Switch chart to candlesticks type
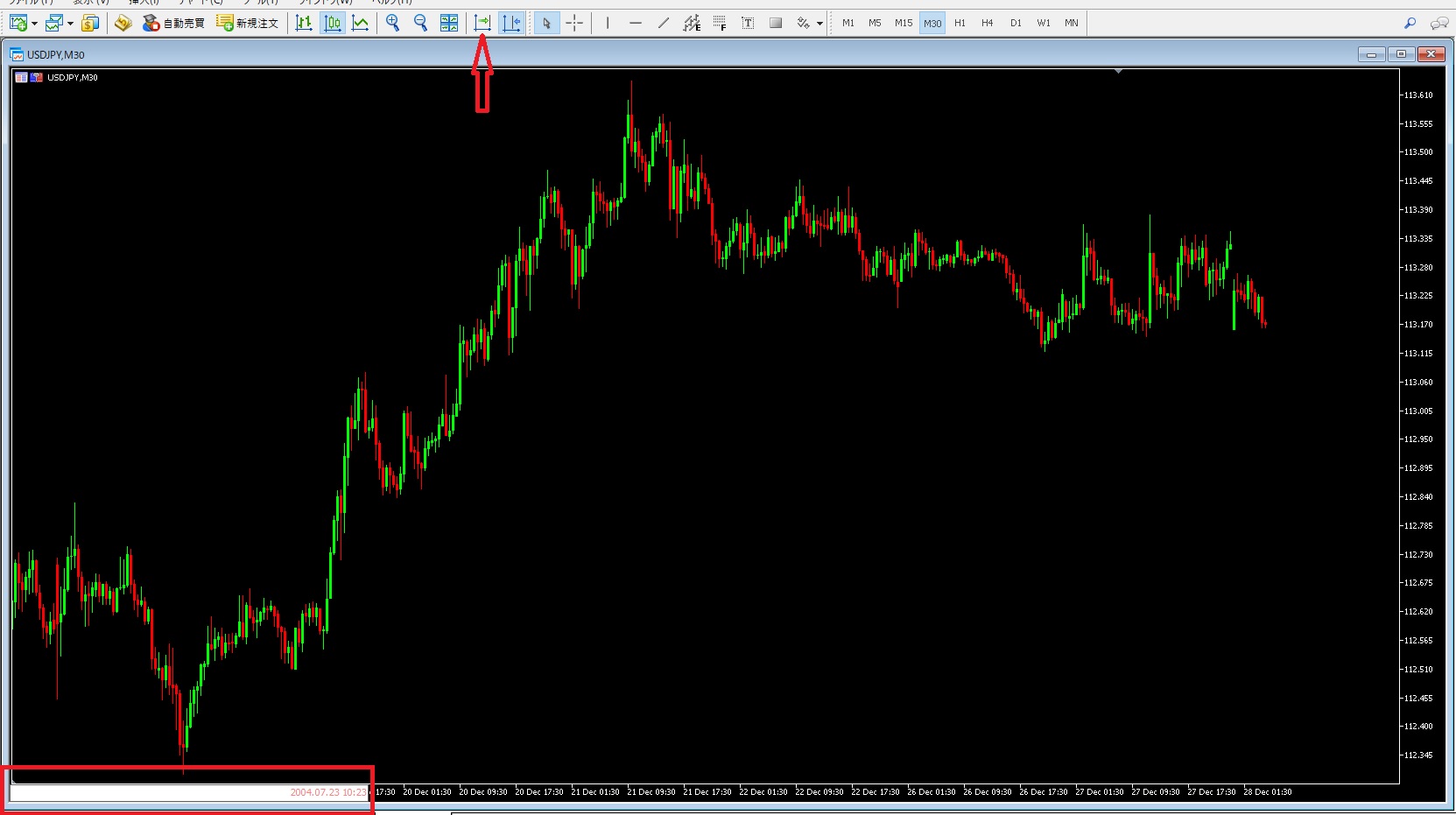The height and width of the screenshot is (815, 1456). pos(333,23)
